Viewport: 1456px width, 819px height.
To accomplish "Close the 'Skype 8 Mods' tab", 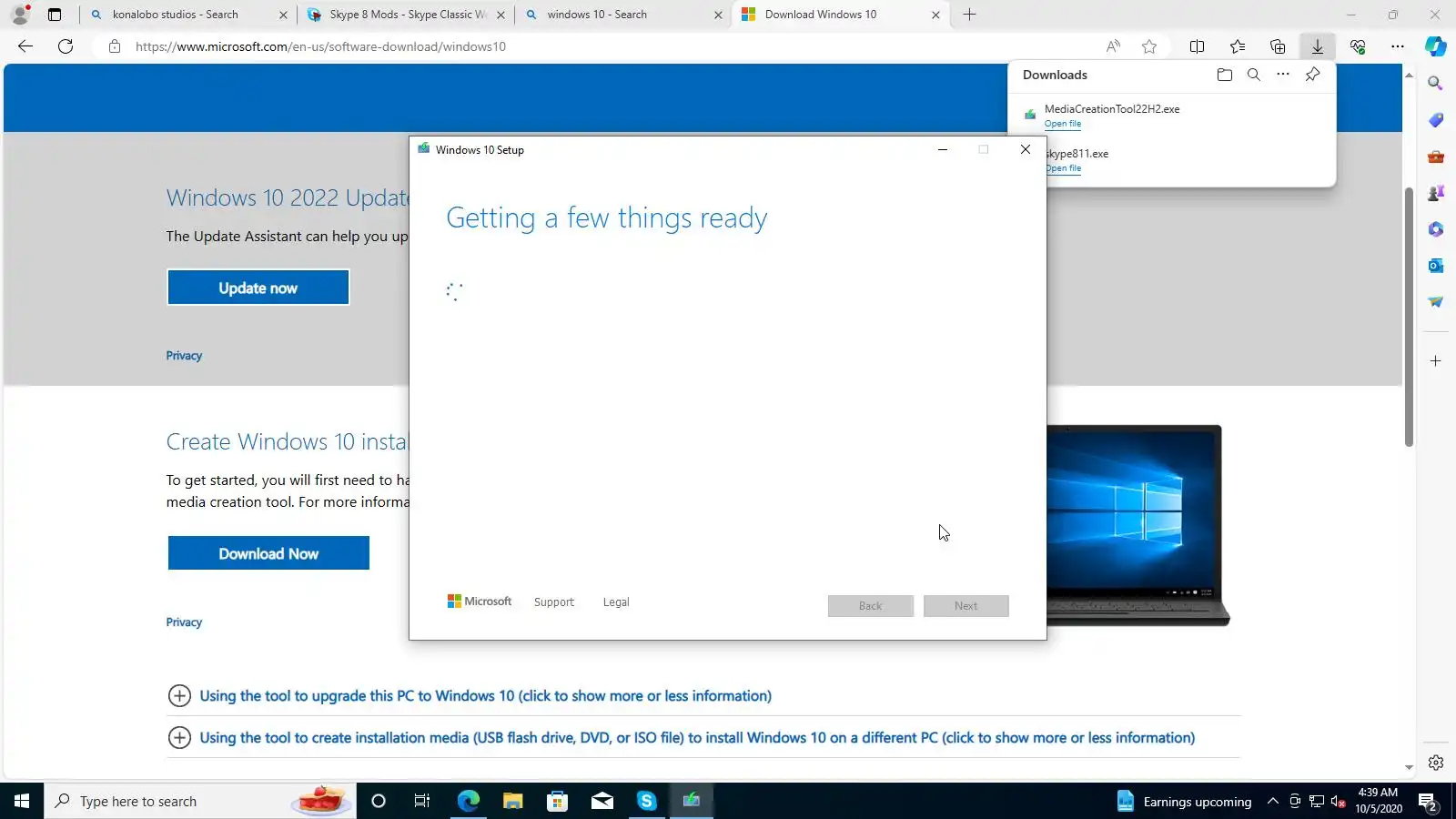I will [x=500, y=15].
